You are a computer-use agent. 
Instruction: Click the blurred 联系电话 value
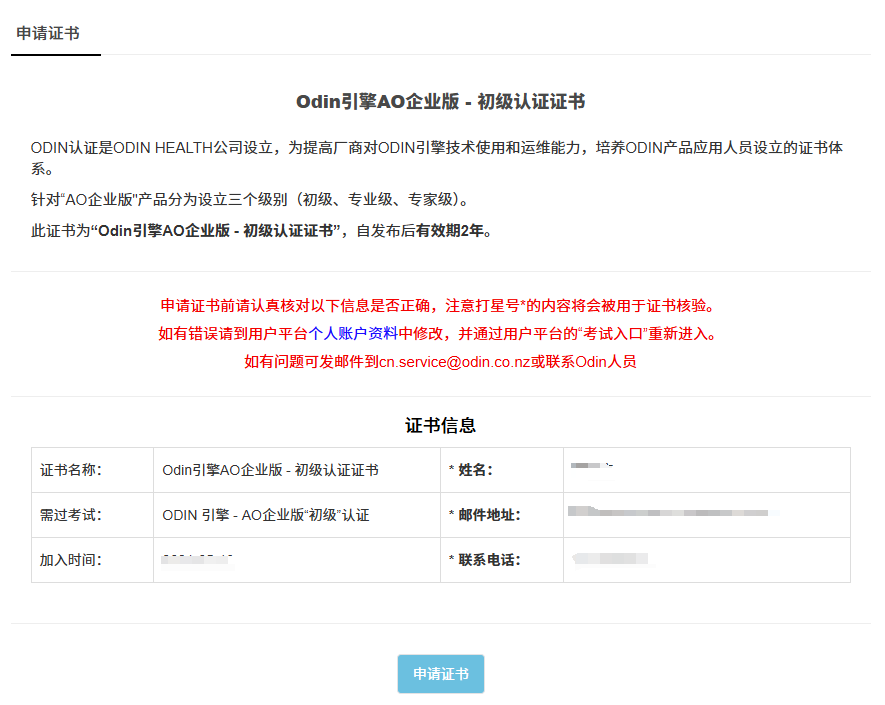[x=612, y=559]
